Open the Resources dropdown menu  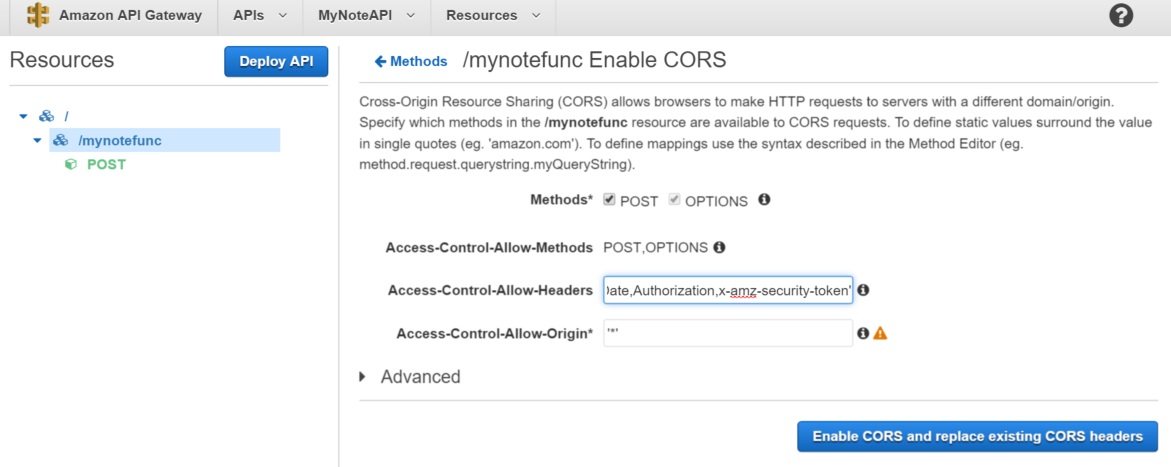pyautogui.click(x=494, y=15)
